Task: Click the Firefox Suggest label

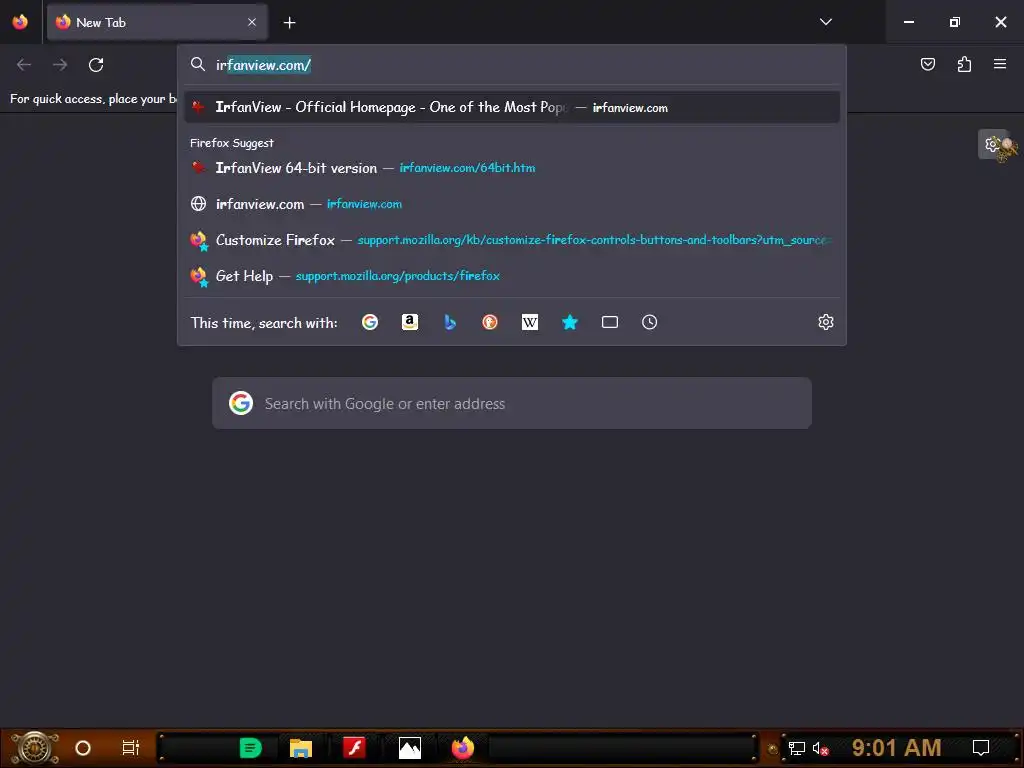Action: pos(232,143)
